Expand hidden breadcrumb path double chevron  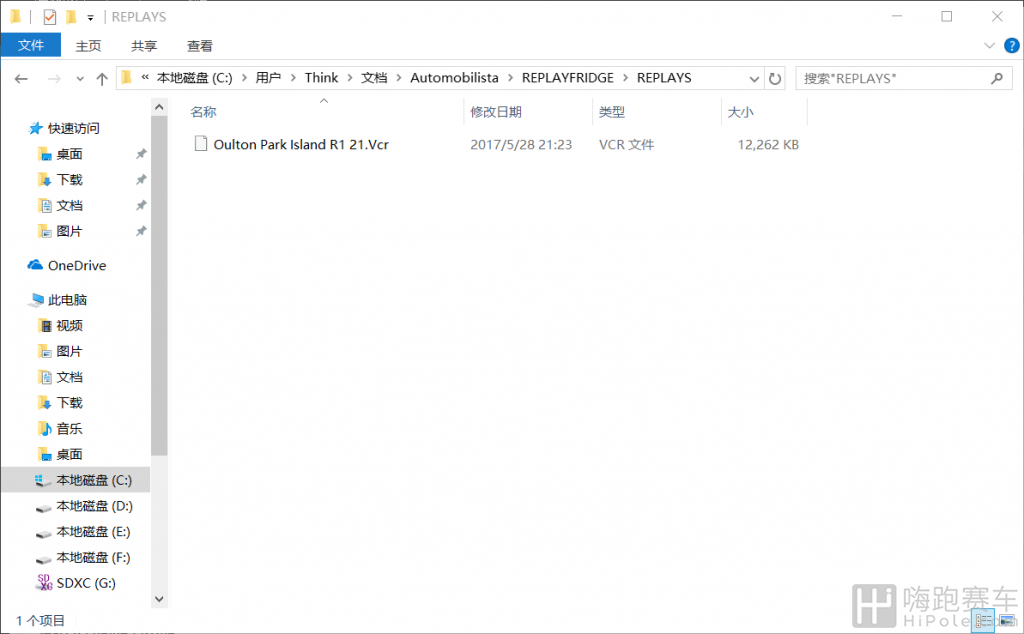(x=145, y=78)
